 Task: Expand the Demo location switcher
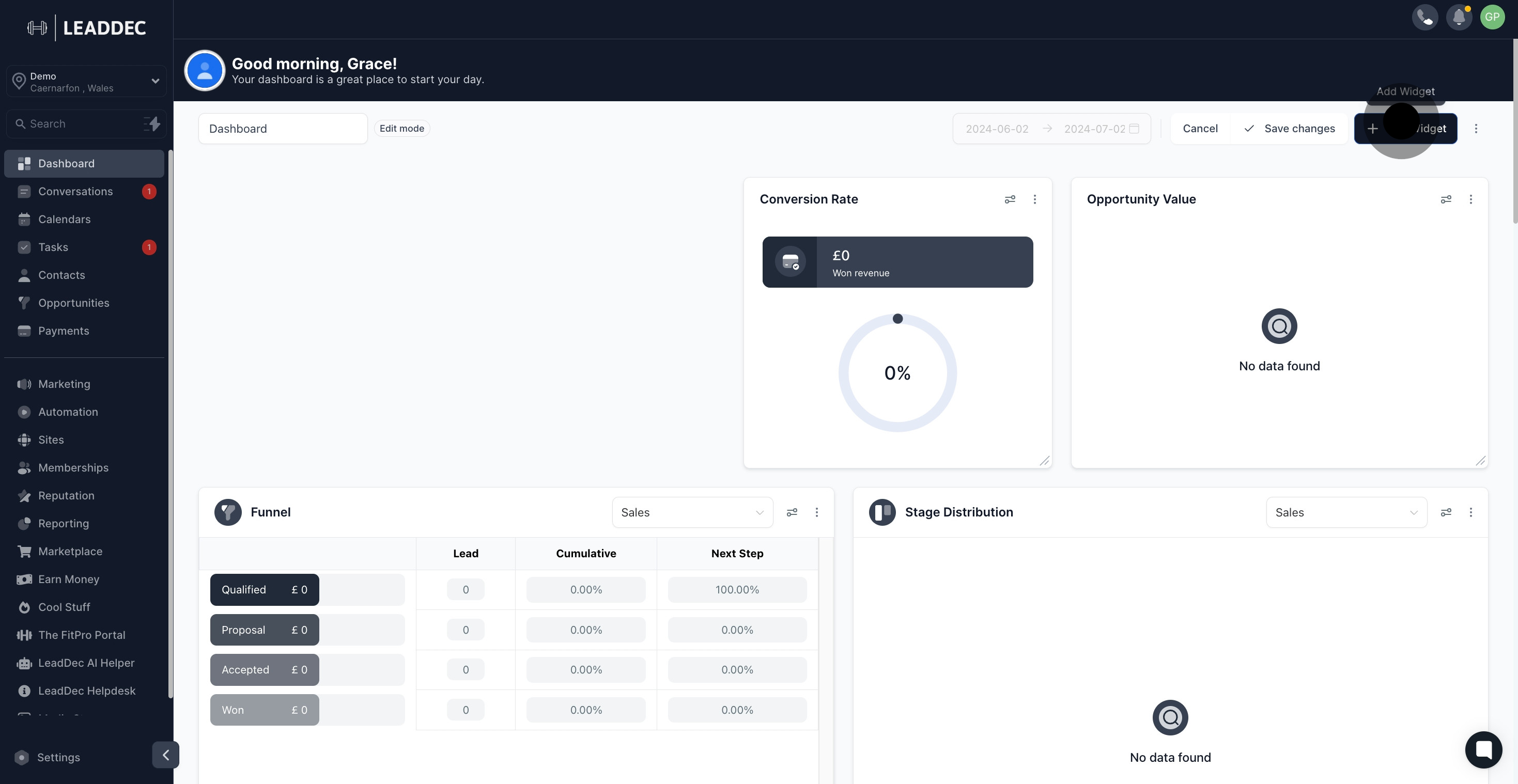[86, 81]
